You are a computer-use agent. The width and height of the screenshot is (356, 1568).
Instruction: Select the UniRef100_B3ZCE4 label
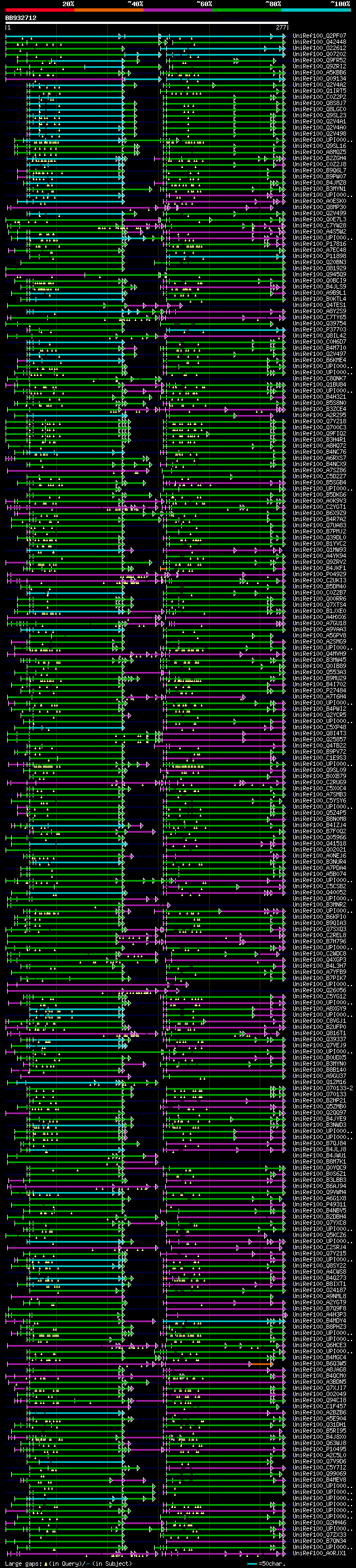pos(319,409)
